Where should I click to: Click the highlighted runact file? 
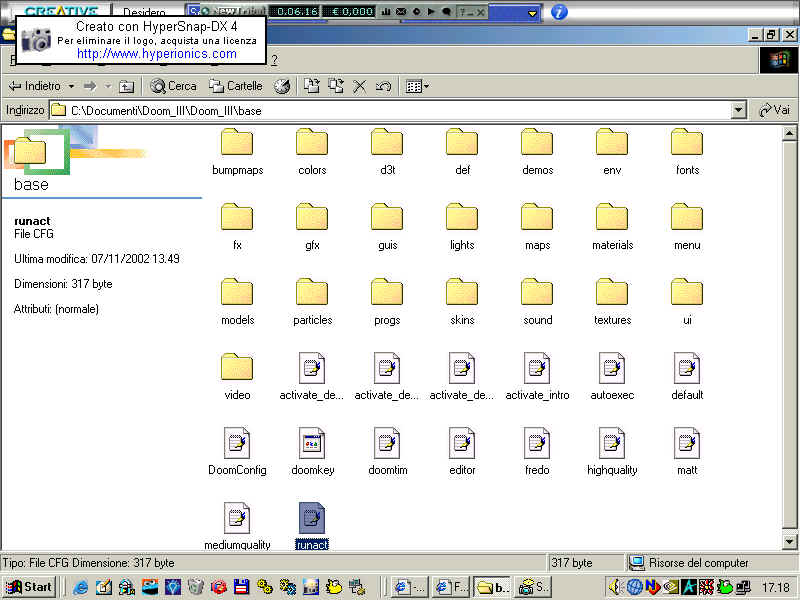pyautogui.click(x=312, y=527)
